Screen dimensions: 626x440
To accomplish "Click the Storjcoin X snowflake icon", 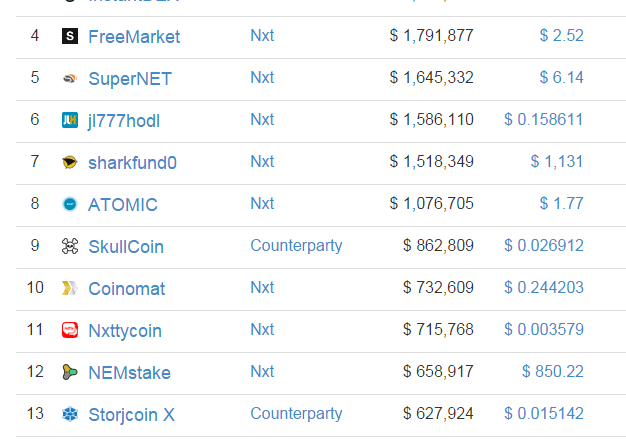I will (x=70, y=414).
